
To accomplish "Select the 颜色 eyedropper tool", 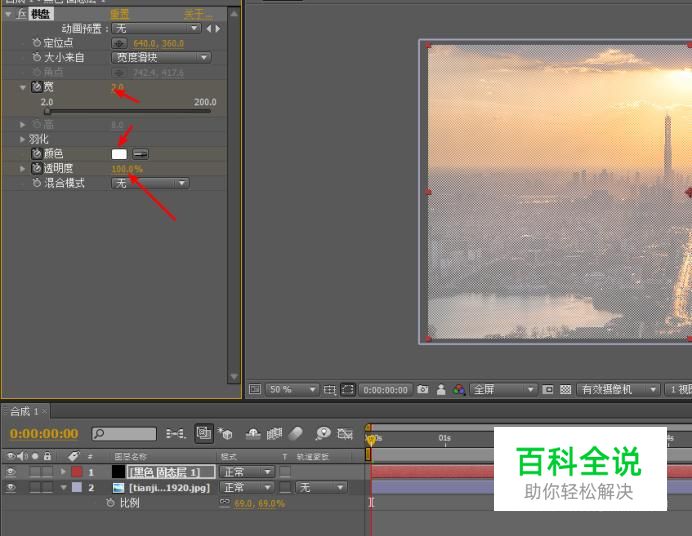I will click(x=140, y=154).
